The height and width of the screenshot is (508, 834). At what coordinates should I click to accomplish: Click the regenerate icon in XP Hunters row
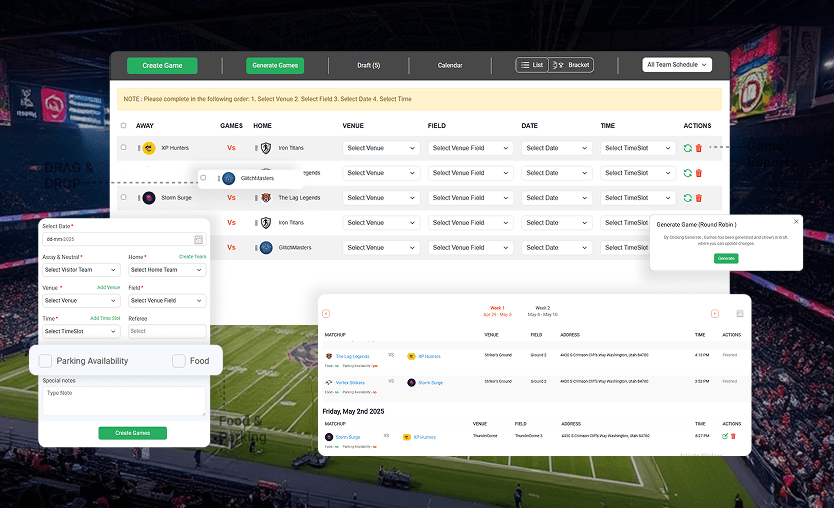[688, 148]
